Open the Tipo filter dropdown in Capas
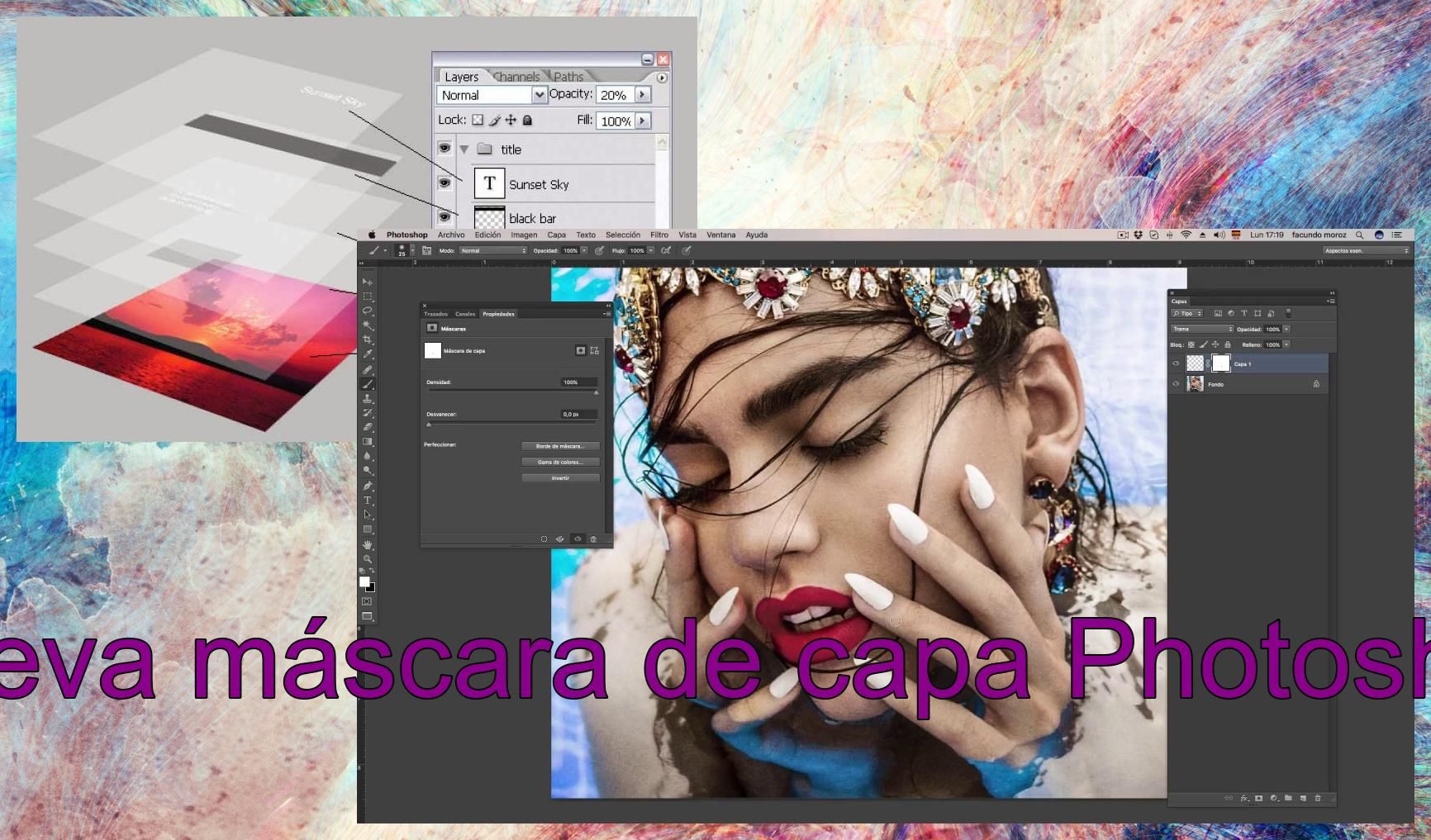Screen dimensions: 1431x840 coord(1186,313)
